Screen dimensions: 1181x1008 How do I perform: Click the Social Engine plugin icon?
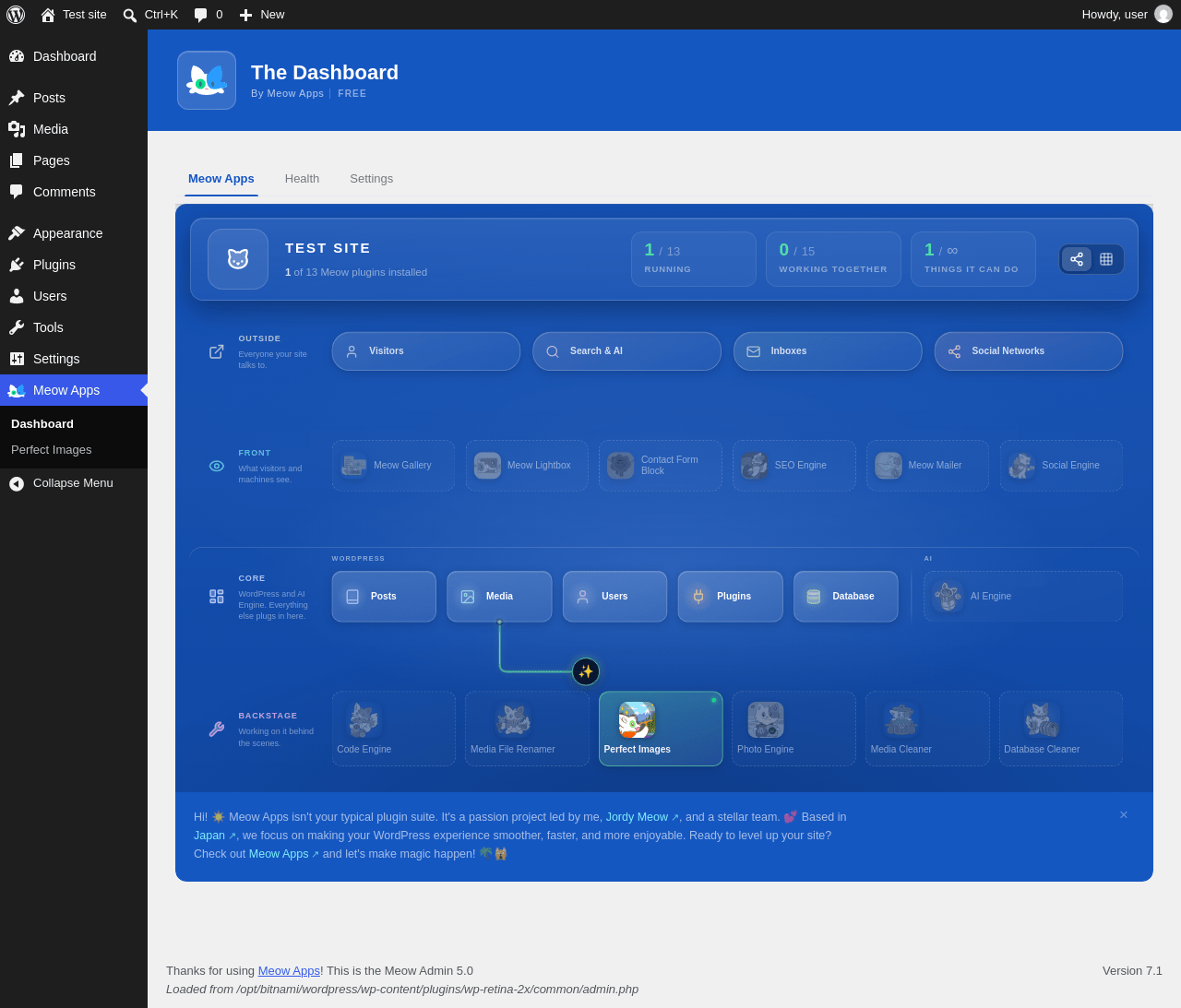[x=1021, y=466]
